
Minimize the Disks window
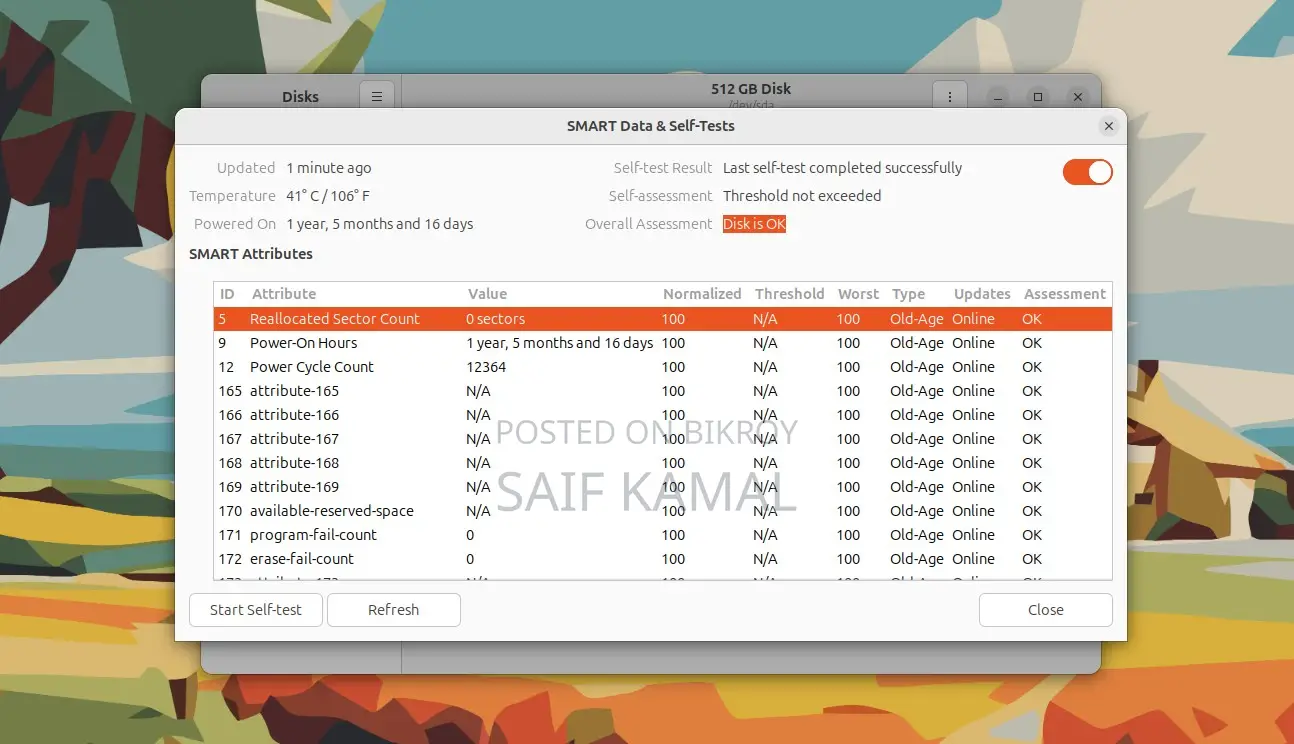tap(998, 97)
